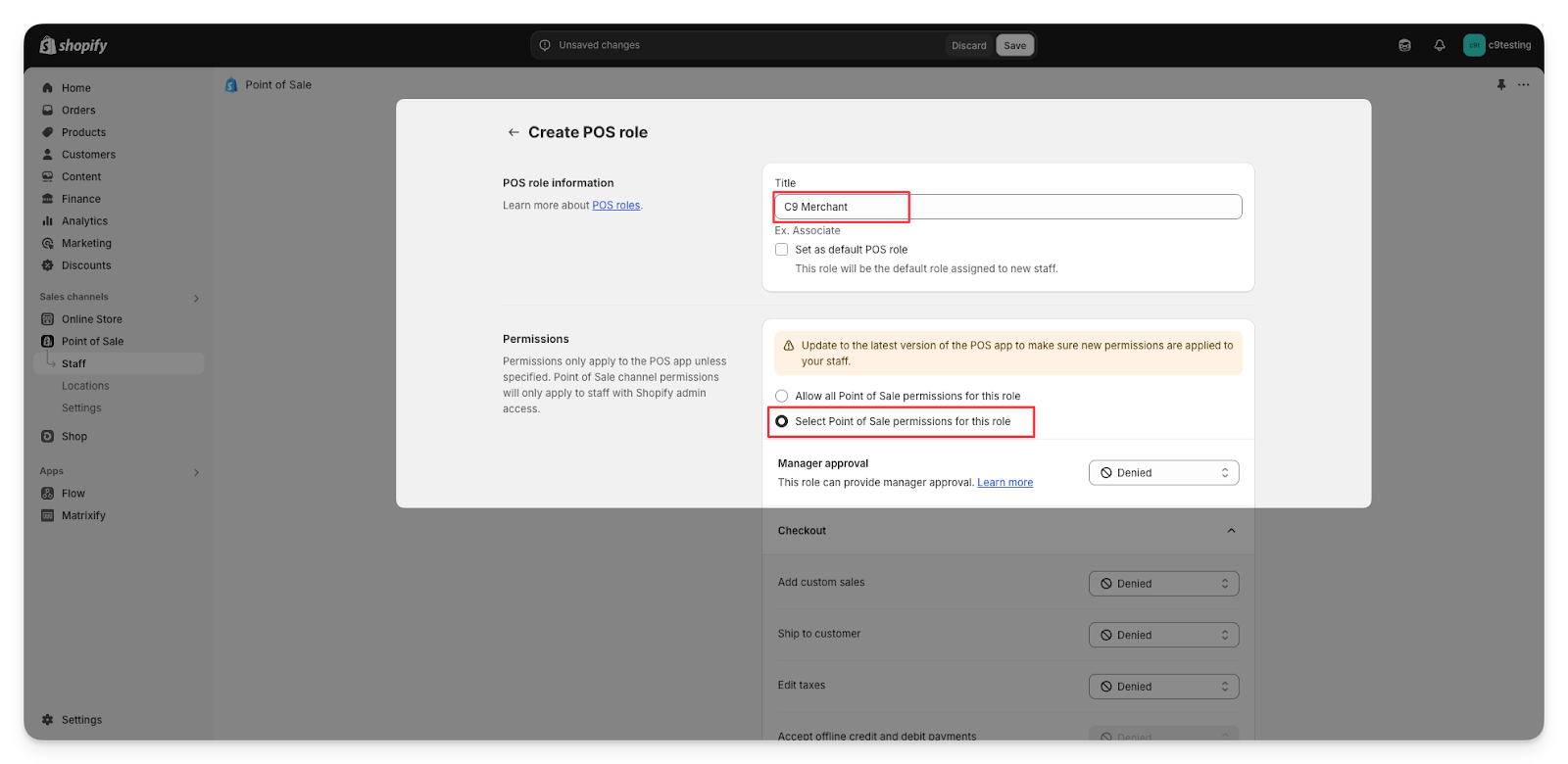
Task: Open notifications bell in top bar
Action: click(1439, 45)
